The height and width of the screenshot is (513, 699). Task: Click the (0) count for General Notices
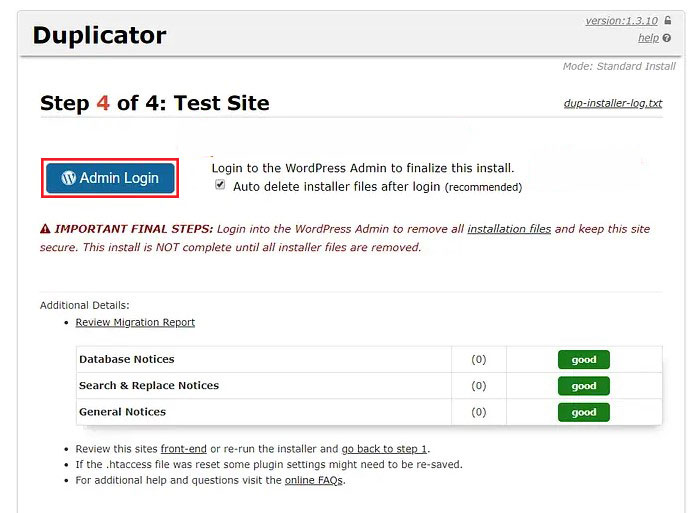(x=478, y=412)
